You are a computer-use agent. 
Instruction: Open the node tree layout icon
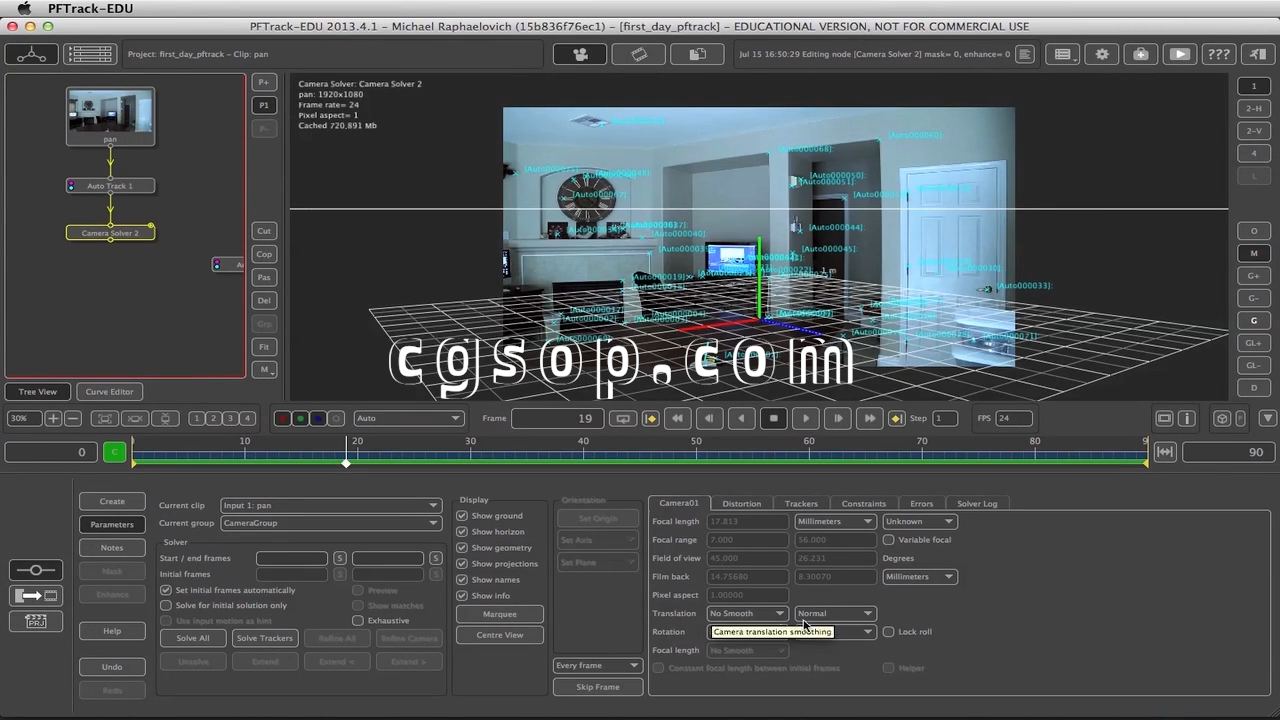[x=31, y=55]
